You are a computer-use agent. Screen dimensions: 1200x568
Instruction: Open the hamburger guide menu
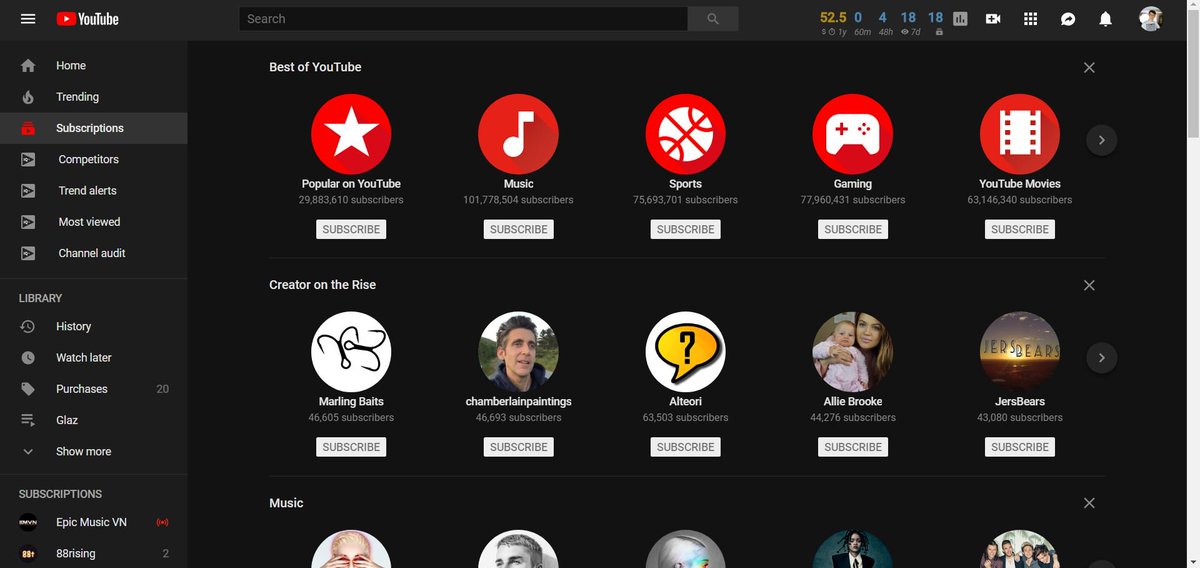[x=28, y=19]
